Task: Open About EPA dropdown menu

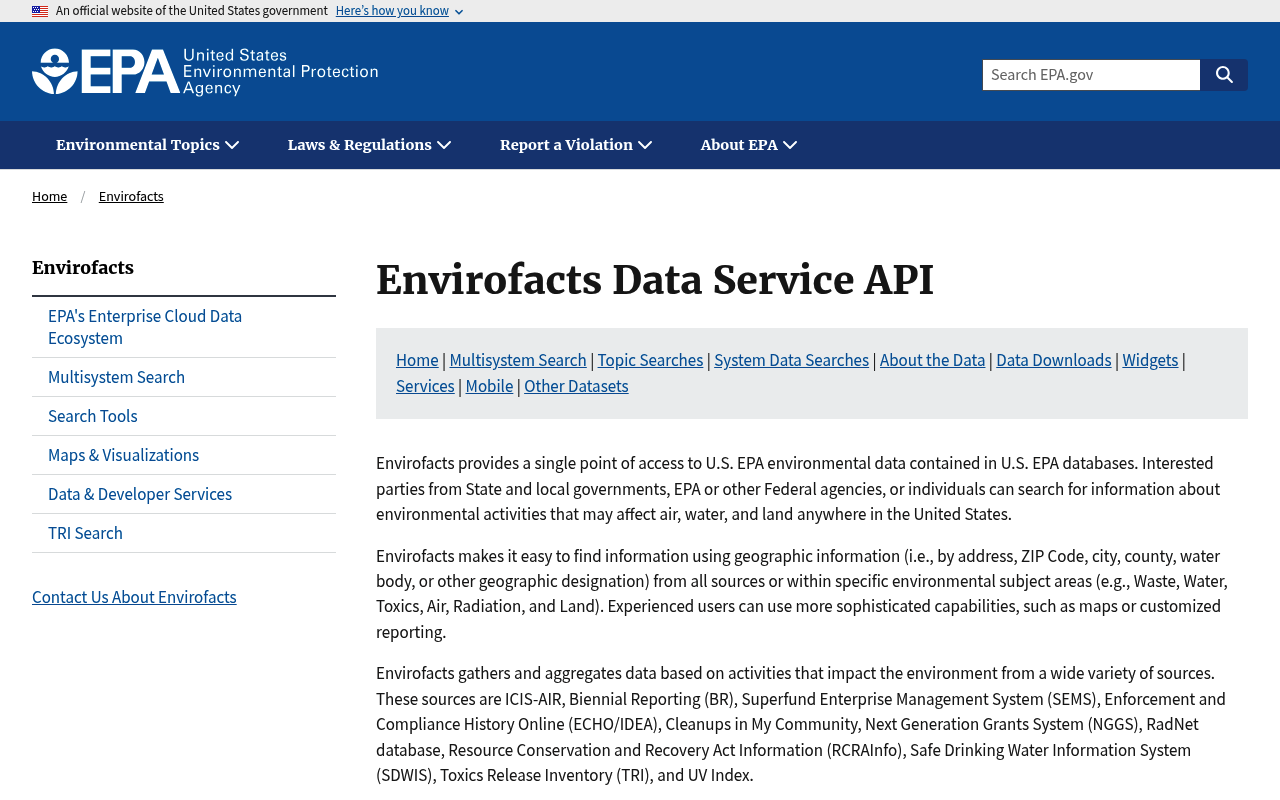Action: click(x=749, y=145)
